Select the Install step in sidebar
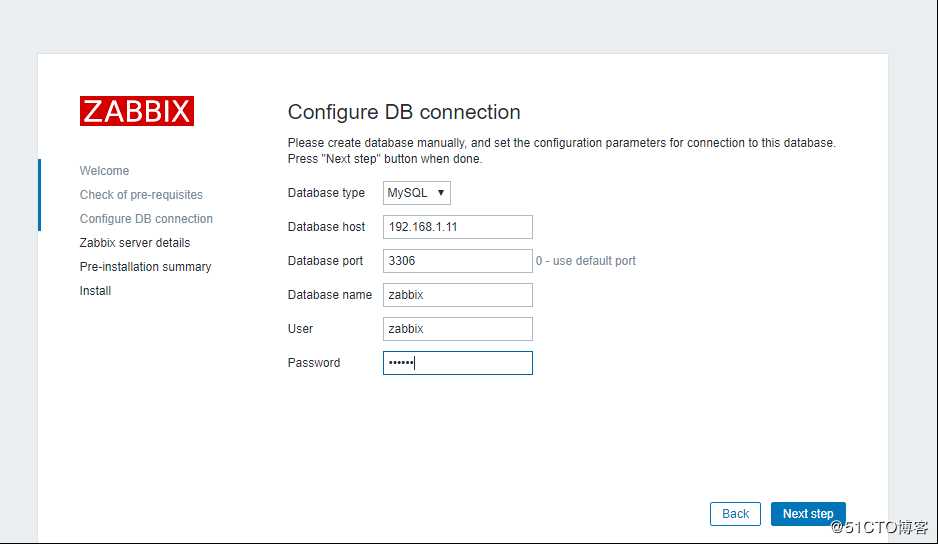Screen dimensions: 938x544 tap(95, 290)
